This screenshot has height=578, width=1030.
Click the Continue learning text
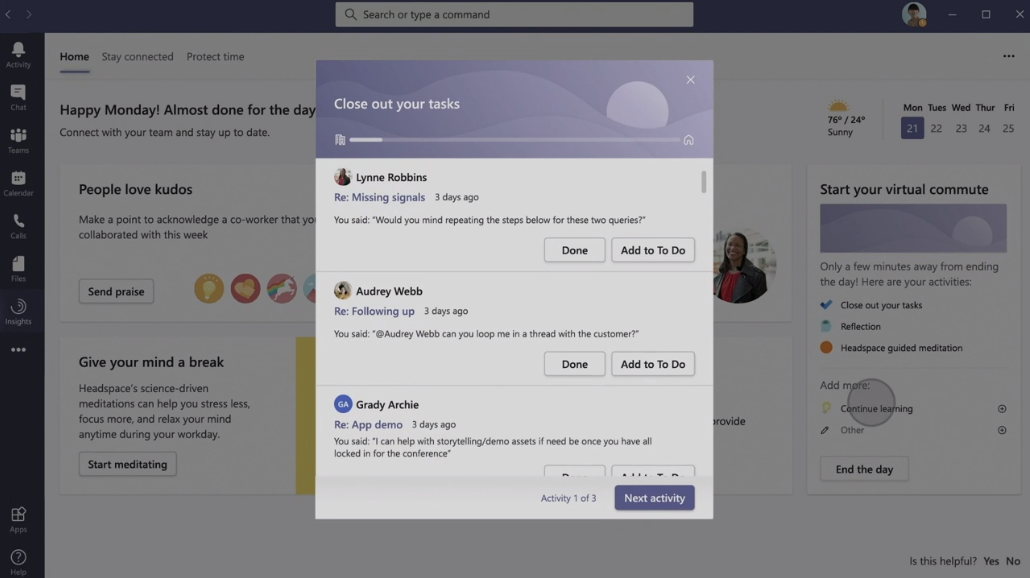(876, 409)
